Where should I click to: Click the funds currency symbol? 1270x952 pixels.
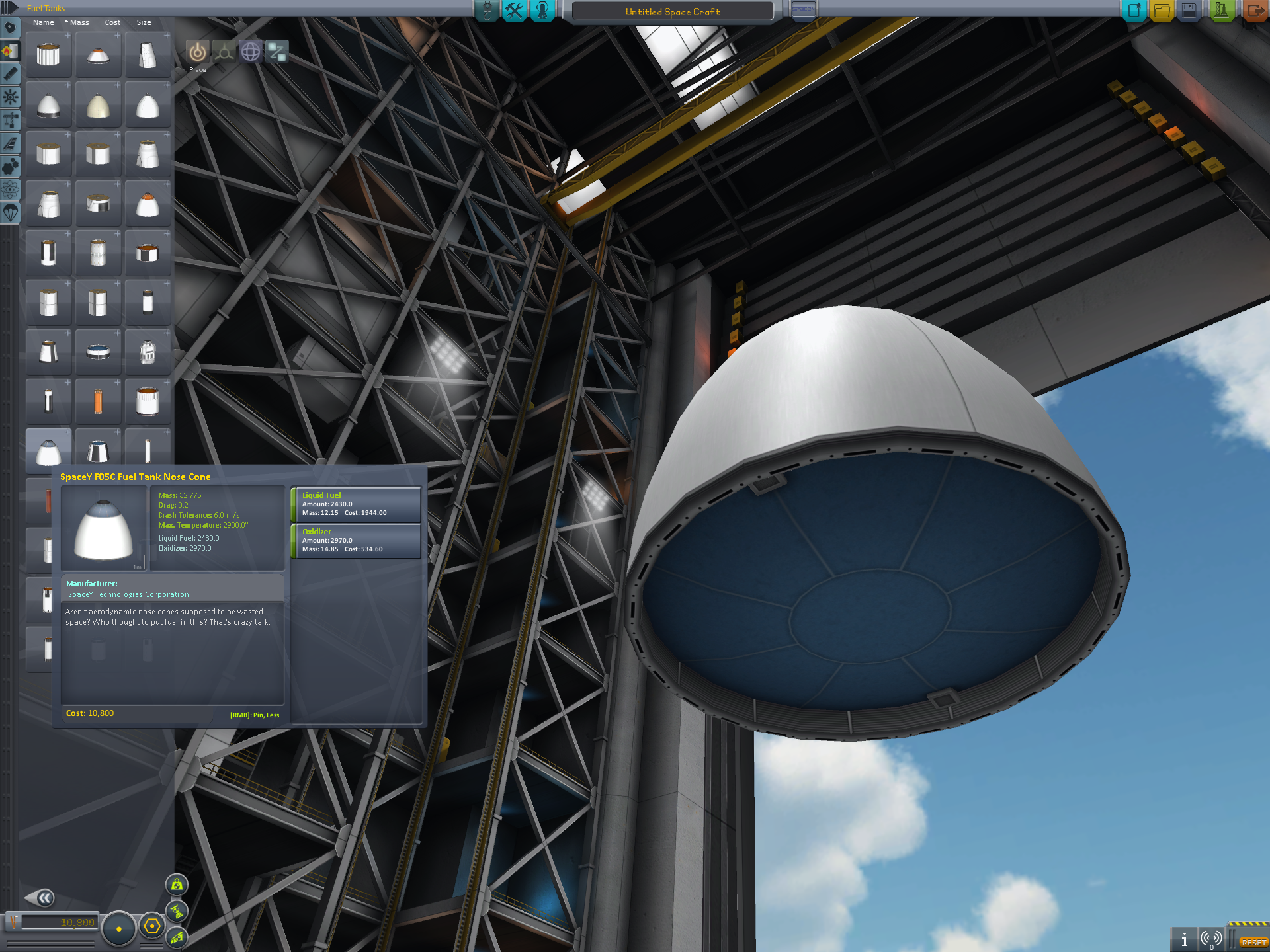click(13, 922)
